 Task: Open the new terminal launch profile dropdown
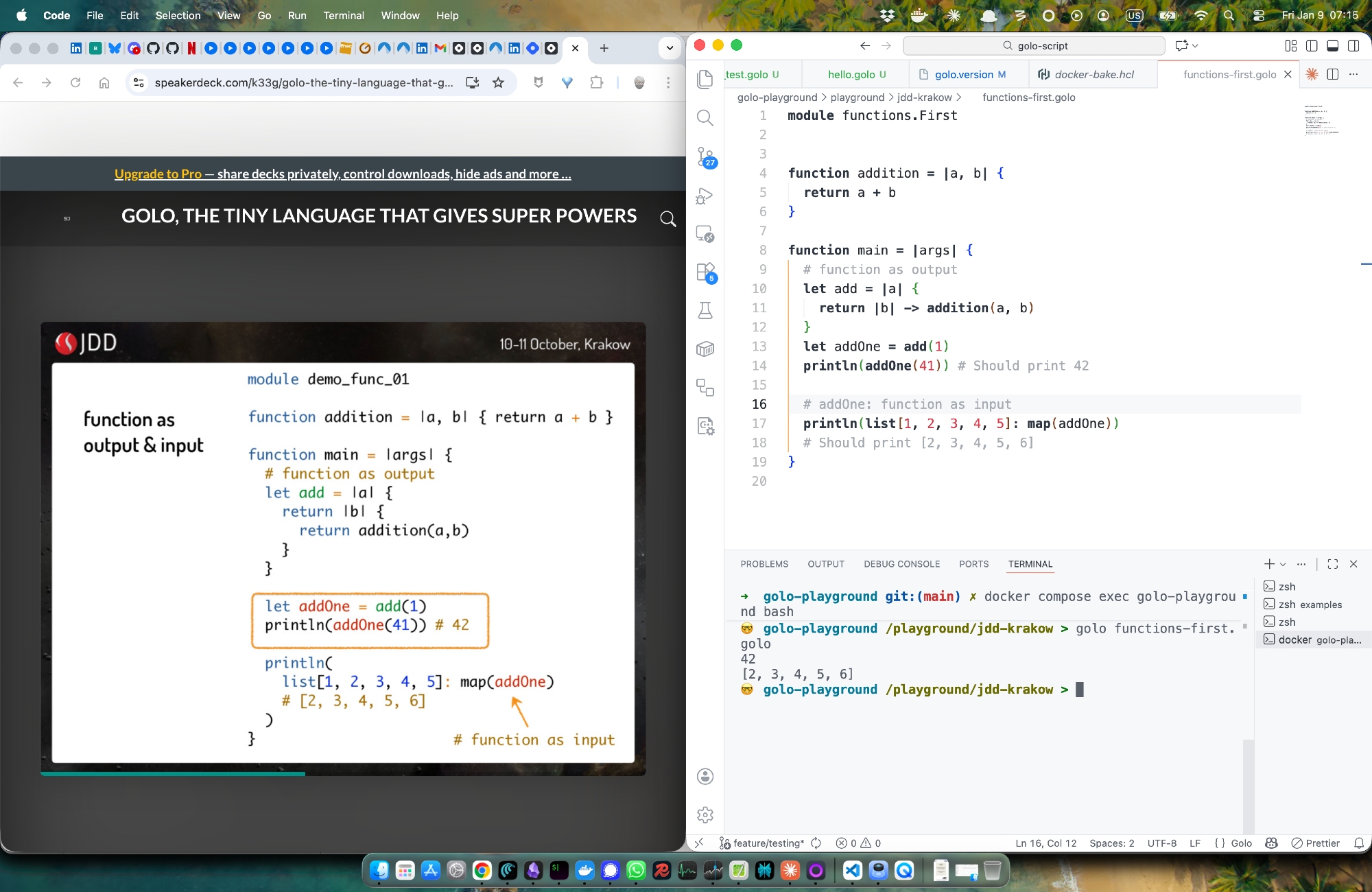(x=1283, y=564)
